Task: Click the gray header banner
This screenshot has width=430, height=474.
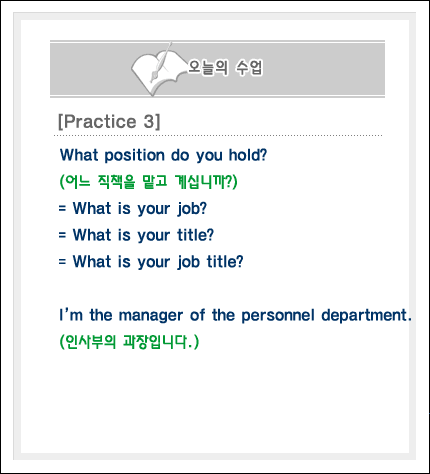Action: point(217,69)
